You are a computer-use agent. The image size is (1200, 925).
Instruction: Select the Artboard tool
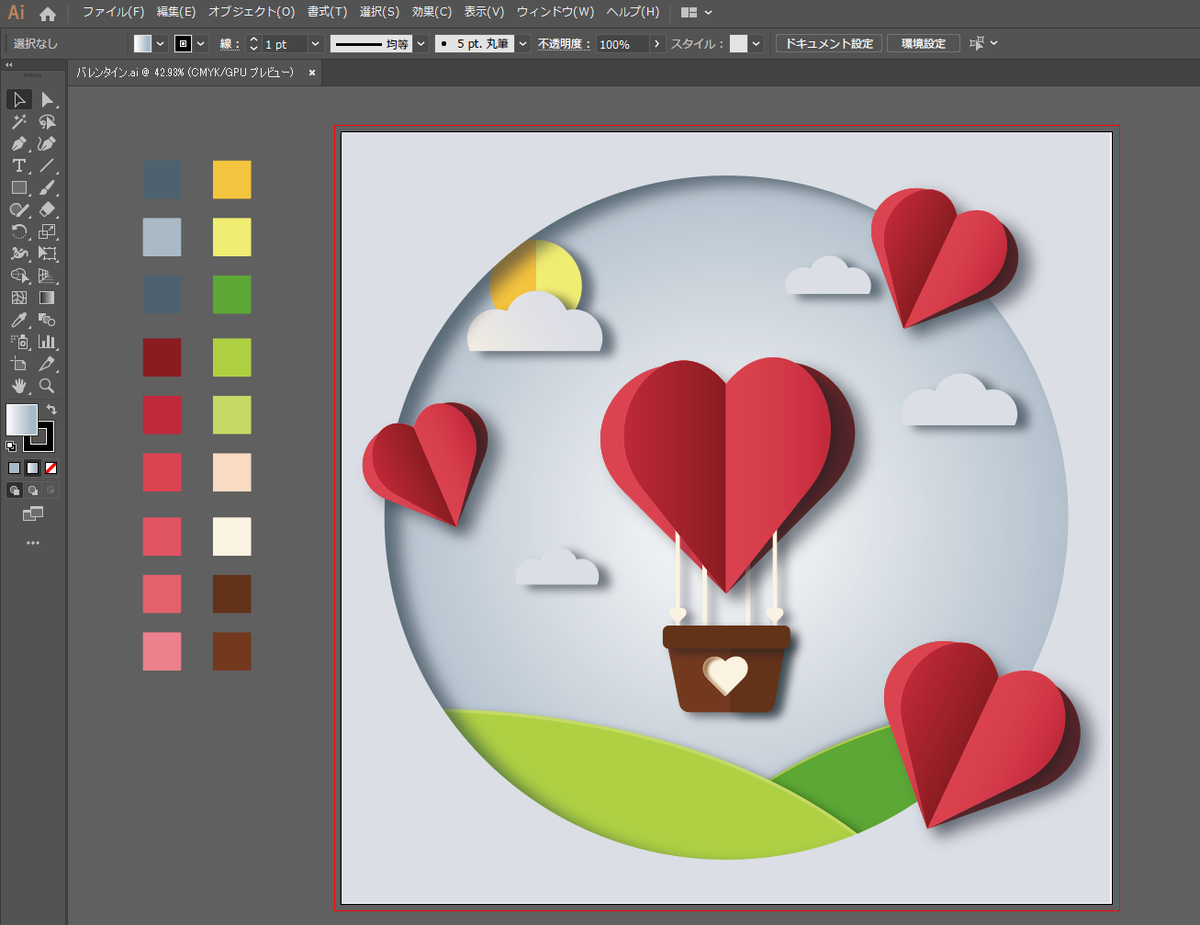click(19, 363)
